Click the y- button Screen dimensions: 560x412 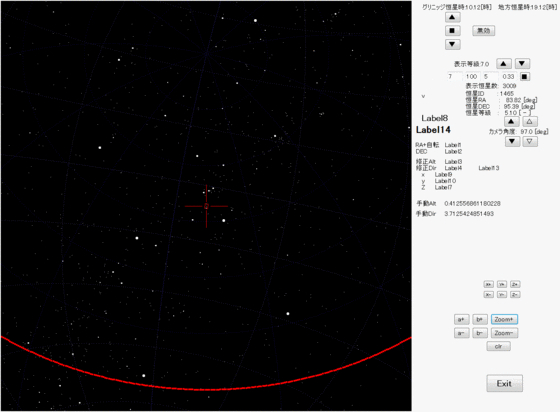[502, 295]
